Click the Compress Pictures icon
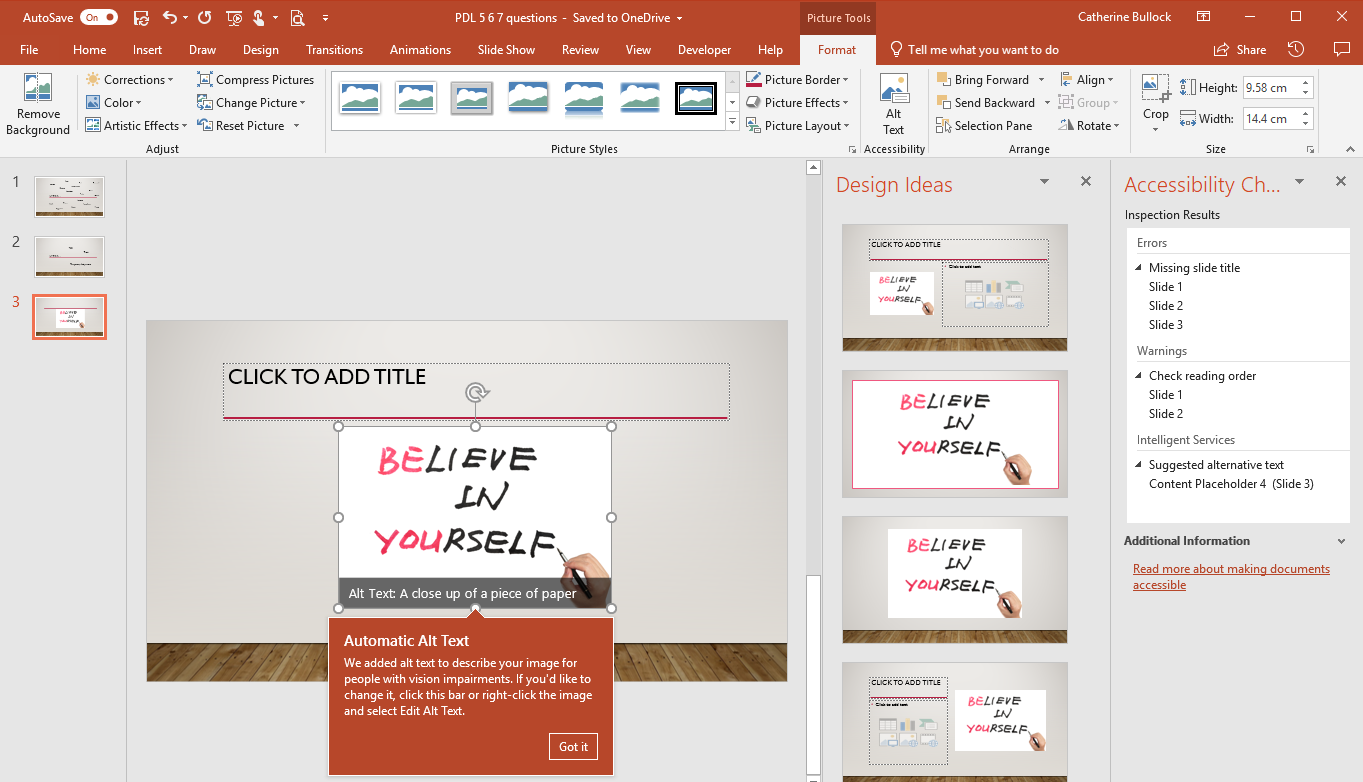Screen dimensions: 1363x782 [203, 78]
